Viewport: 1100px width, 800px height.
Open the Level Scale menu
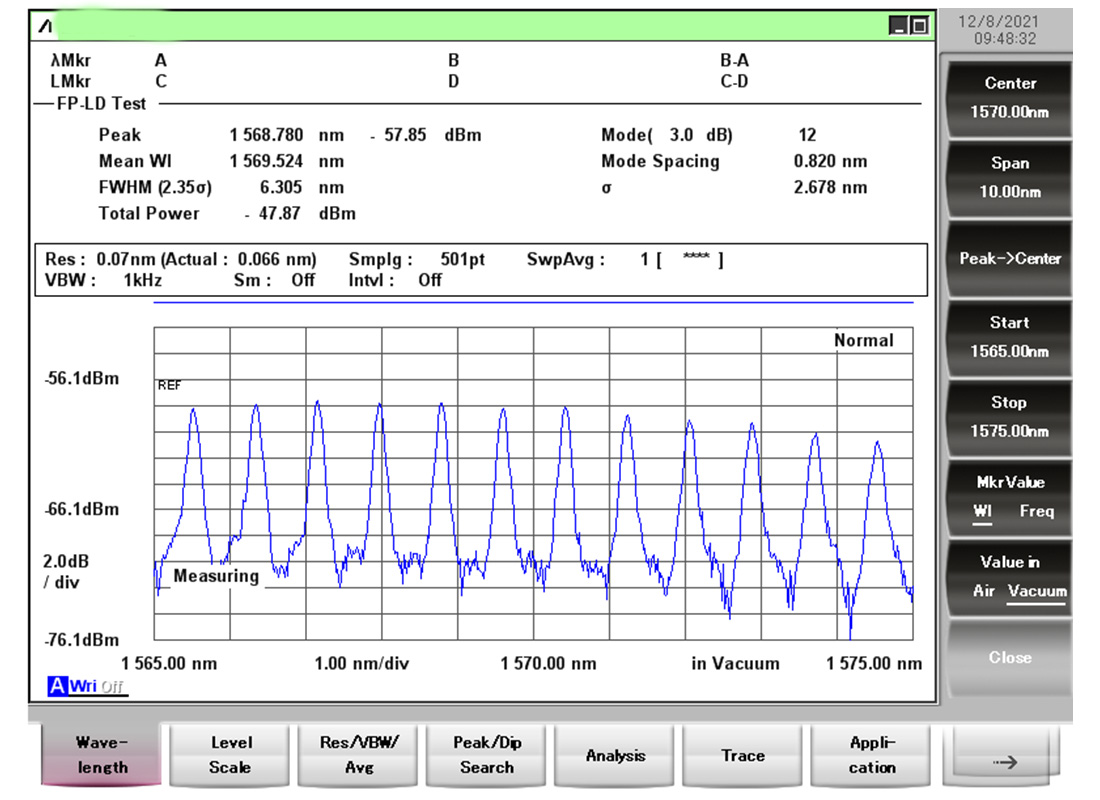click(231, 755)
